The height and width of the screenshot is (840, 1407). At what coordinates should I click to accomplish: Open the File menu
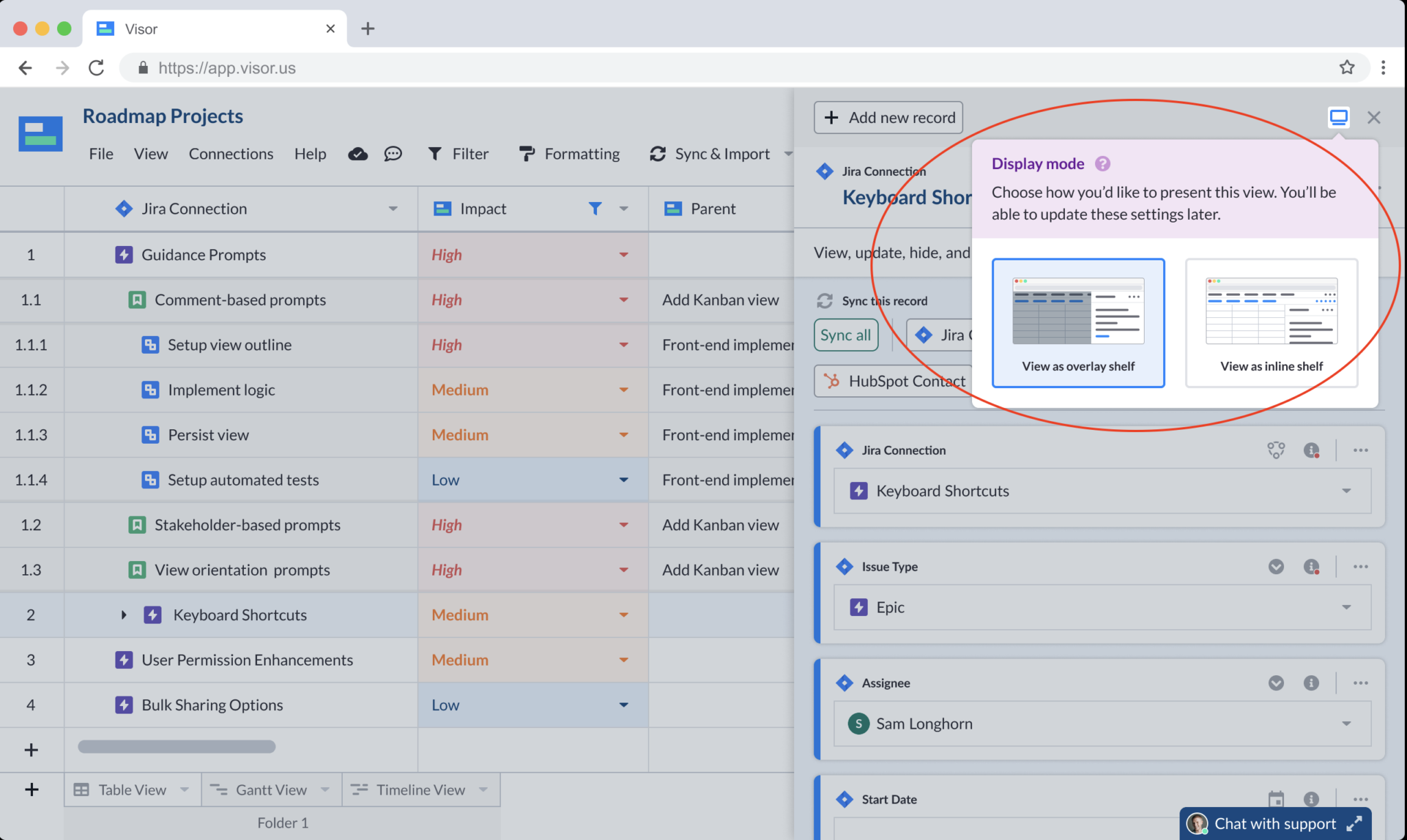click(x=101, y=154)
